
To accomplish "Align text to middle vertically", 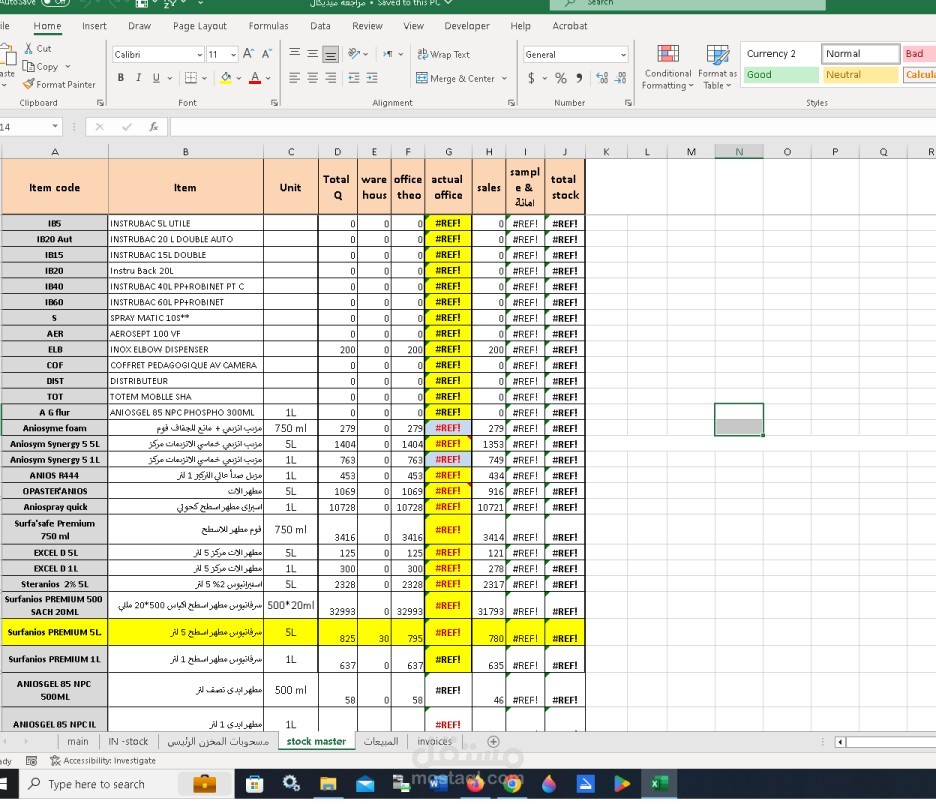I will [x=312, y=54].
